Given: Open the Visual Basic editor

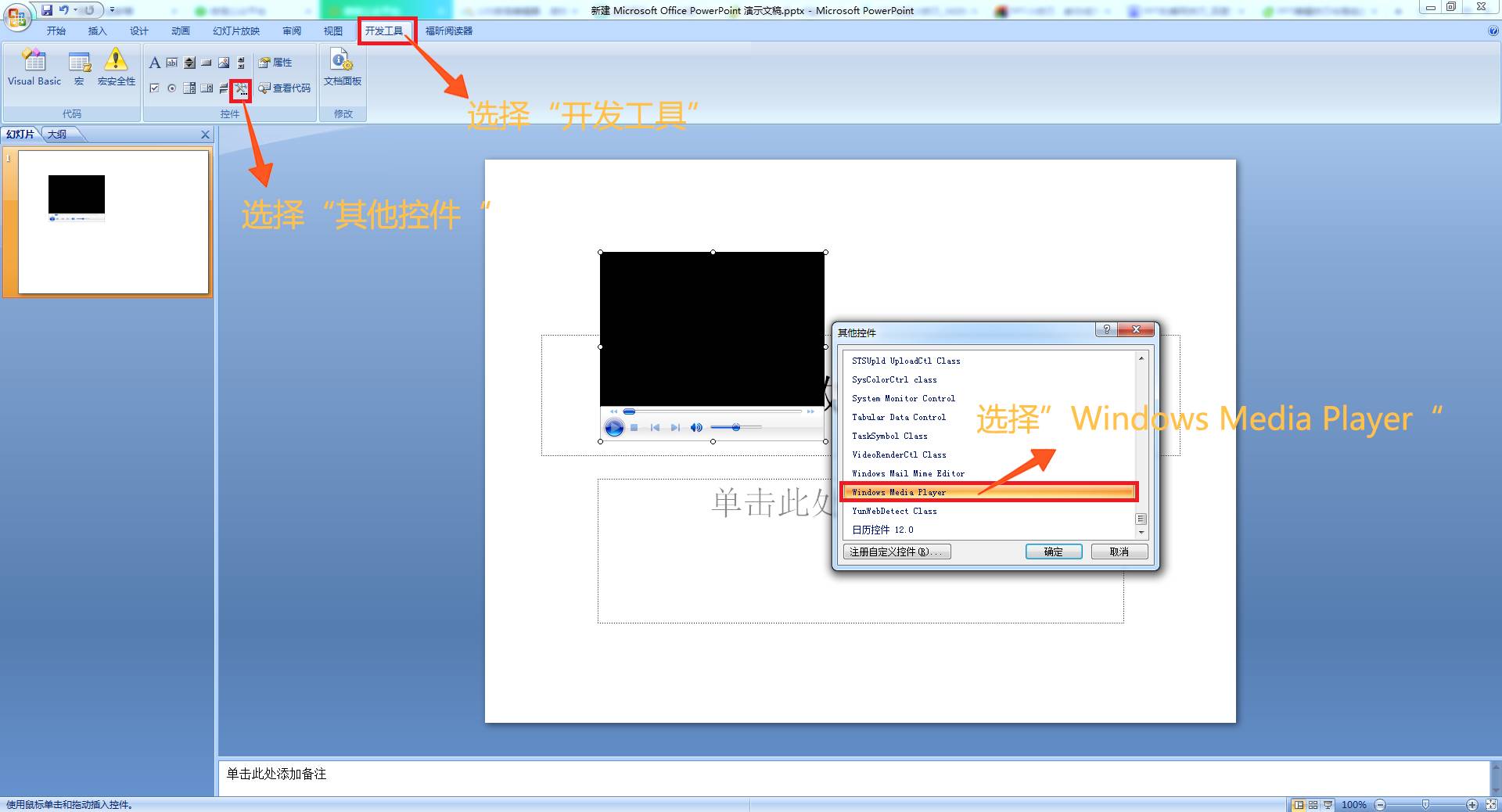Looking at the screenshot, I should point(34,67).
